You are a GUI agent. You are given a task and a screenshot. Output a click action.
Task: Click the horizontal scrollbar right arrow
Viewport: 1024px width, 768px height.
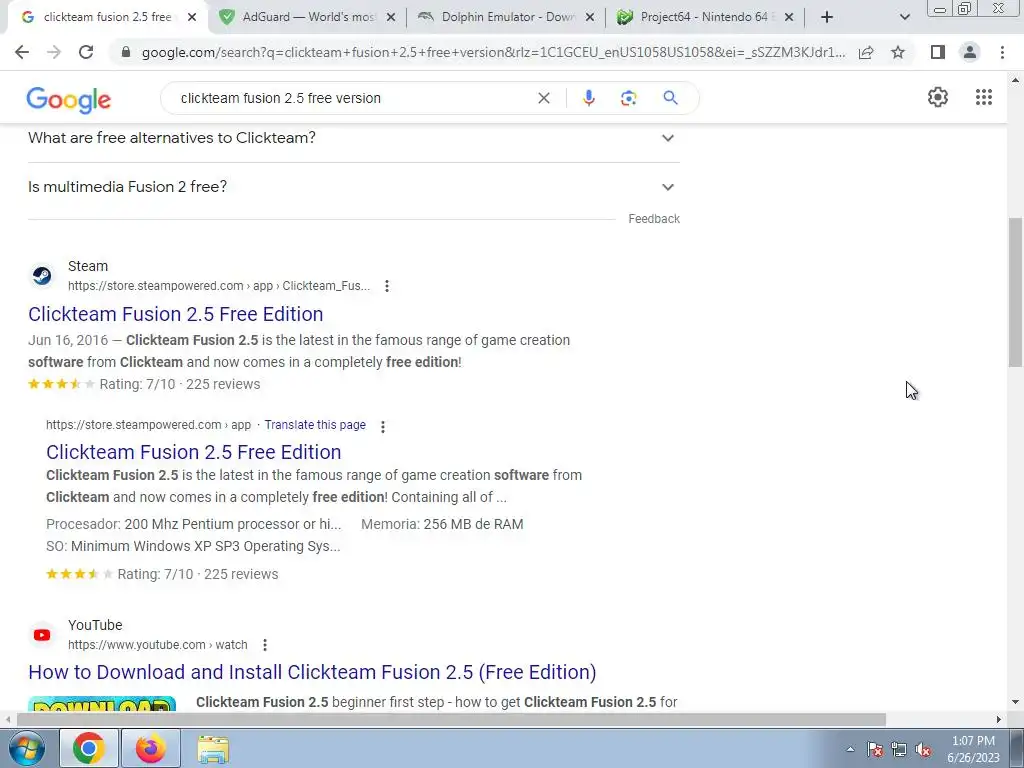click(x=999, y=720)
